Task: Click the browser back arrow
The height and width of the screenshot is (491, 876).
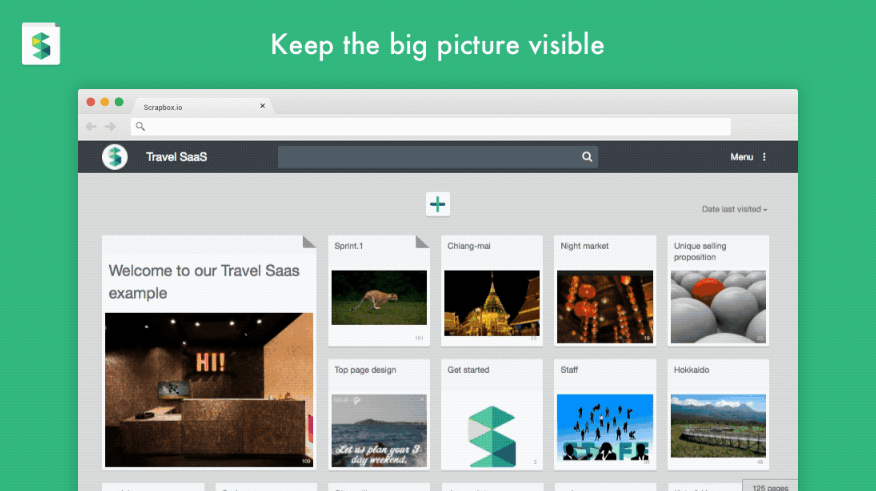Action: 91,127
